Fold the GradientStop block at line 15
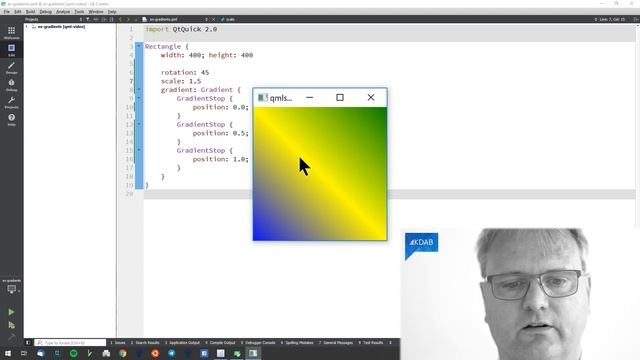This screenshot has height=360, width=640. (139, 150)
